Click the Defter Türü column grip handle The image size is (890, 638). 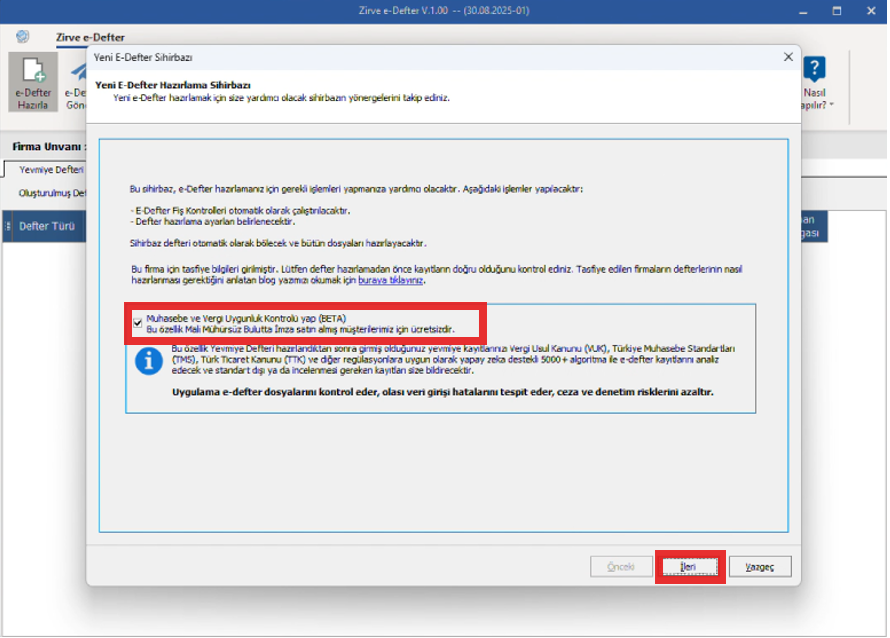(x=8, y=226)
